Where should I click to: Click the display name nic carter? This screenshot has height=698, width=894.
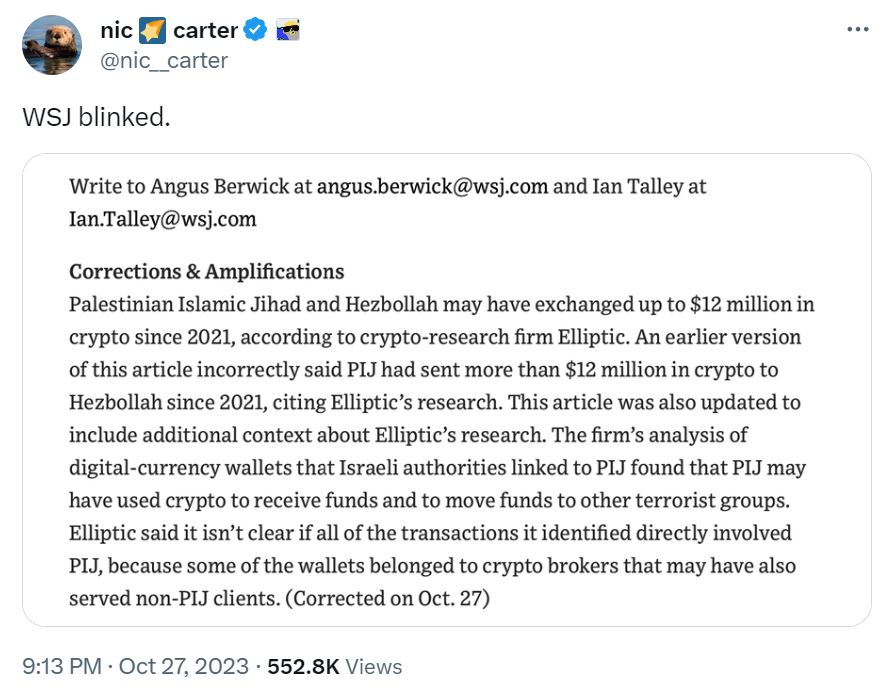(x=170, y=31)
